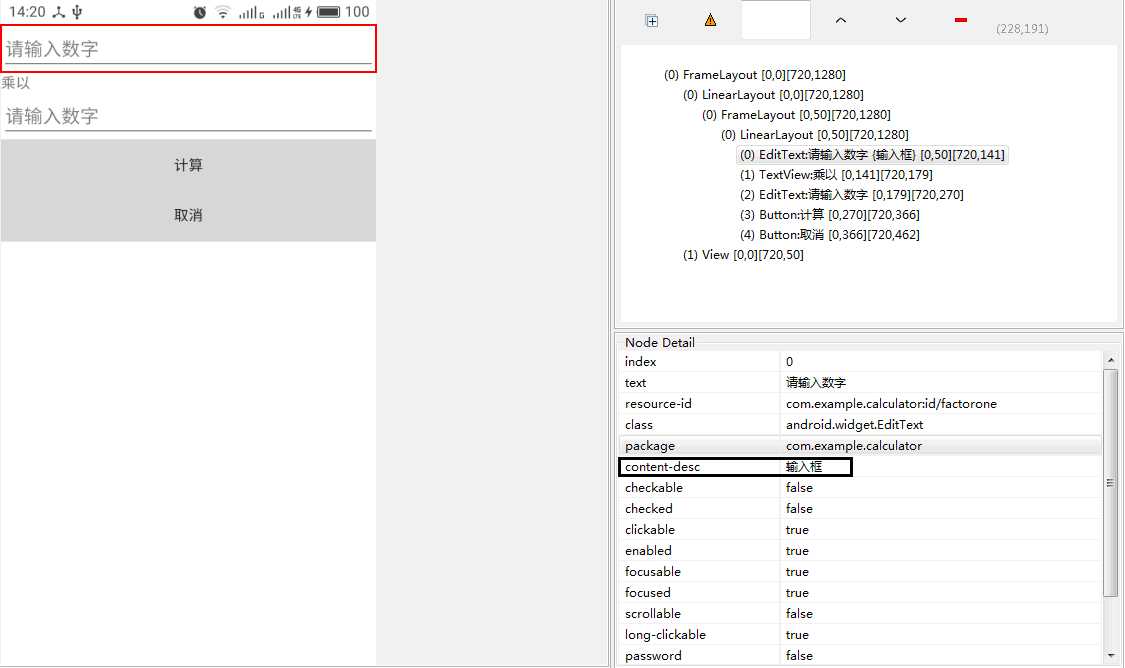Click the Wi-Fi icon in phone status bar
This screenshot has width=1125, height=668.
(x=223, y=12)
